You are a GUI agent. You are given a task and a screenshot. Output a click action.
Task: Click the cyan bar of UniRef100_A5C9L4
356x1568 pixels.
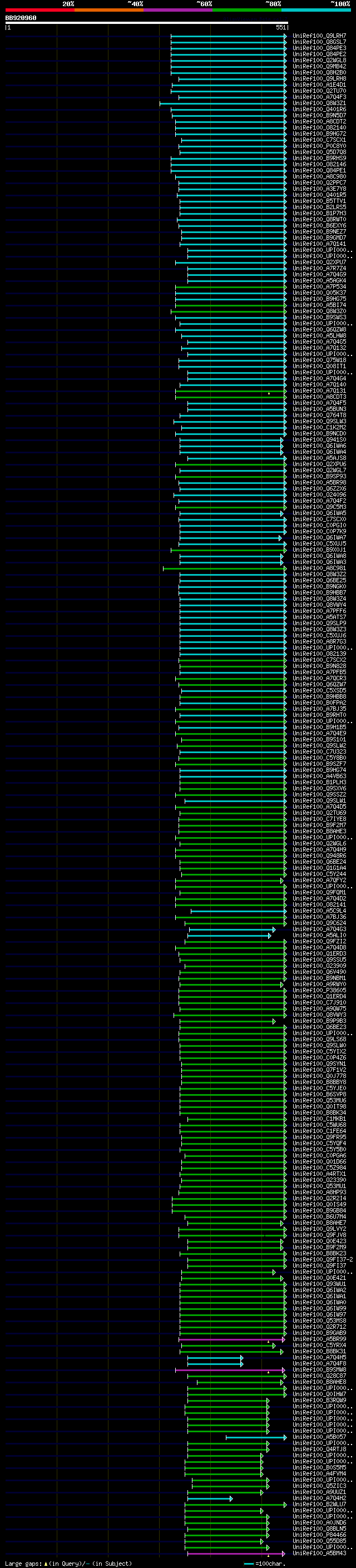coord(239,911)
